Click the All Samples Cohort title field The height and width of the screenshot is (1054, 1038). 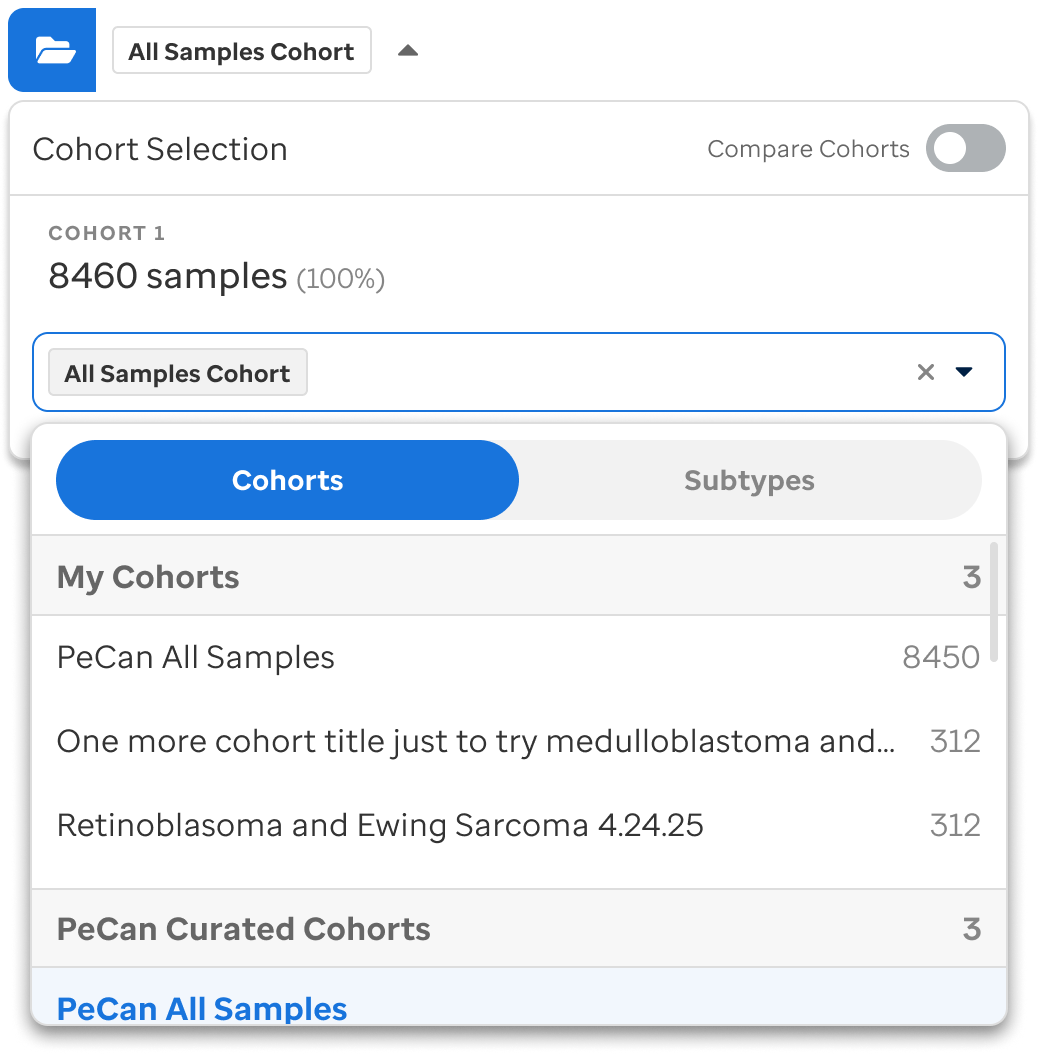241,50
